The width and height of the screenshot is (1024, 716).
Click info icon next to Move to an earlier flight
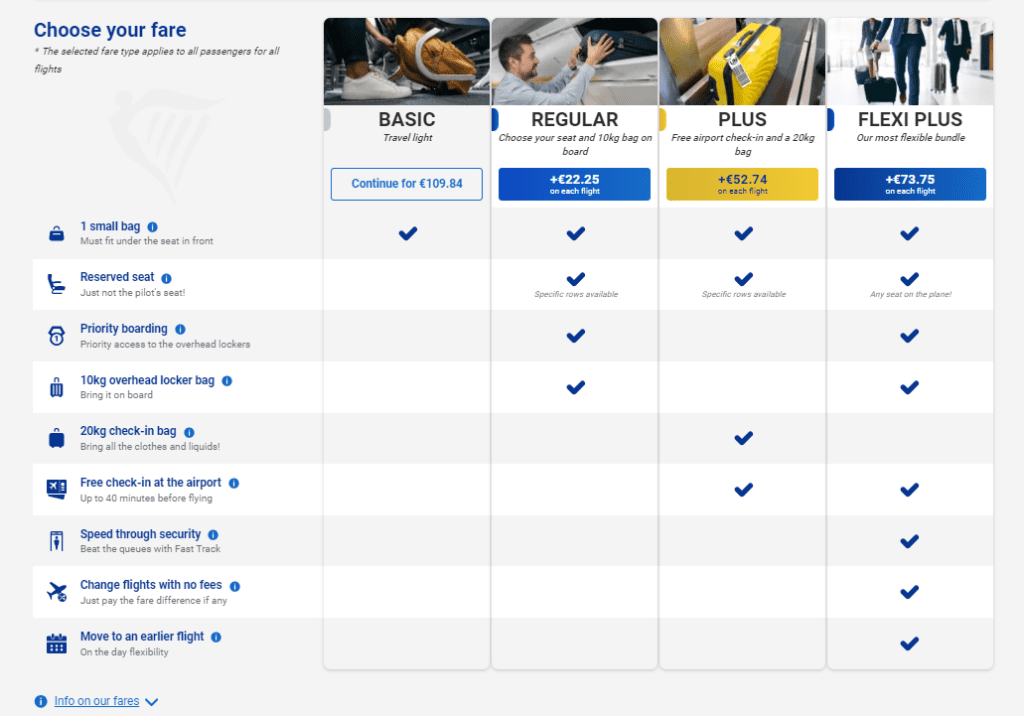click(x=216, y=637)
